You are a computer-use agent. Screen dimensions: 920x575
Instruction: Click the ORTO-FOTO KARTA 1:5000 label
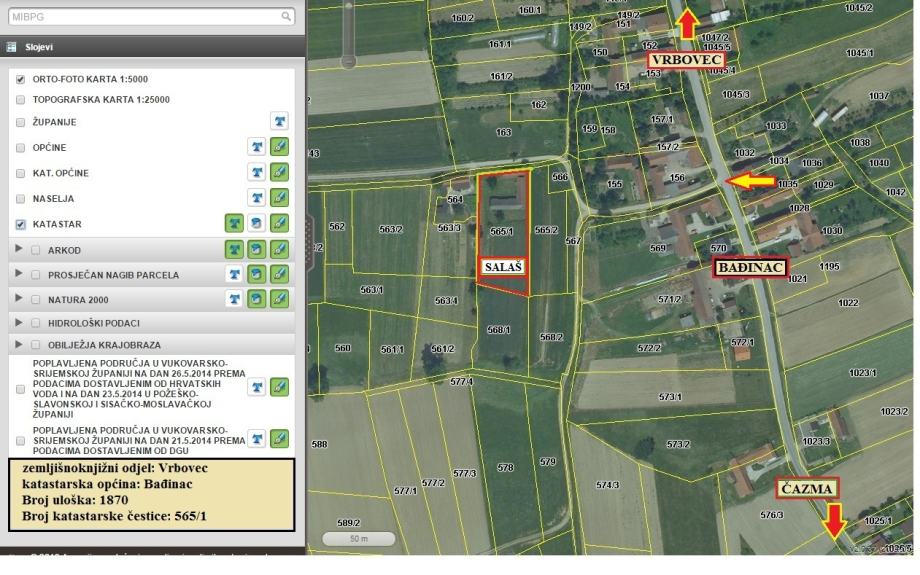tap(90, 79)
